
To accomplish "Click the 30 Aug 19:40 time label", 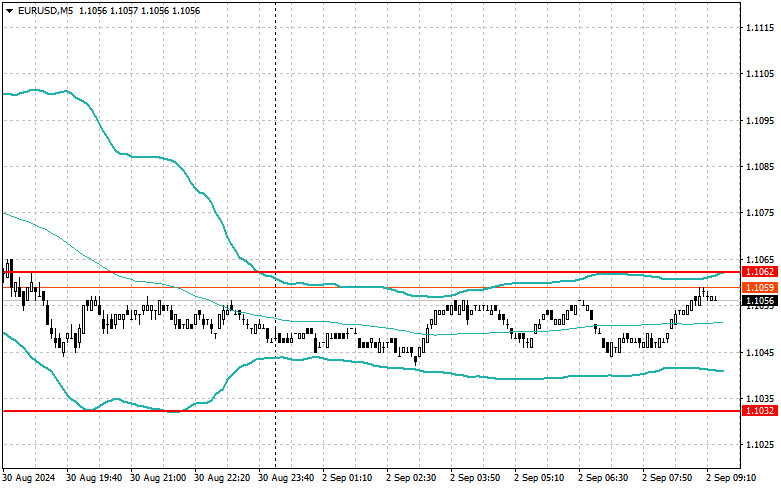I will (94, 478).
